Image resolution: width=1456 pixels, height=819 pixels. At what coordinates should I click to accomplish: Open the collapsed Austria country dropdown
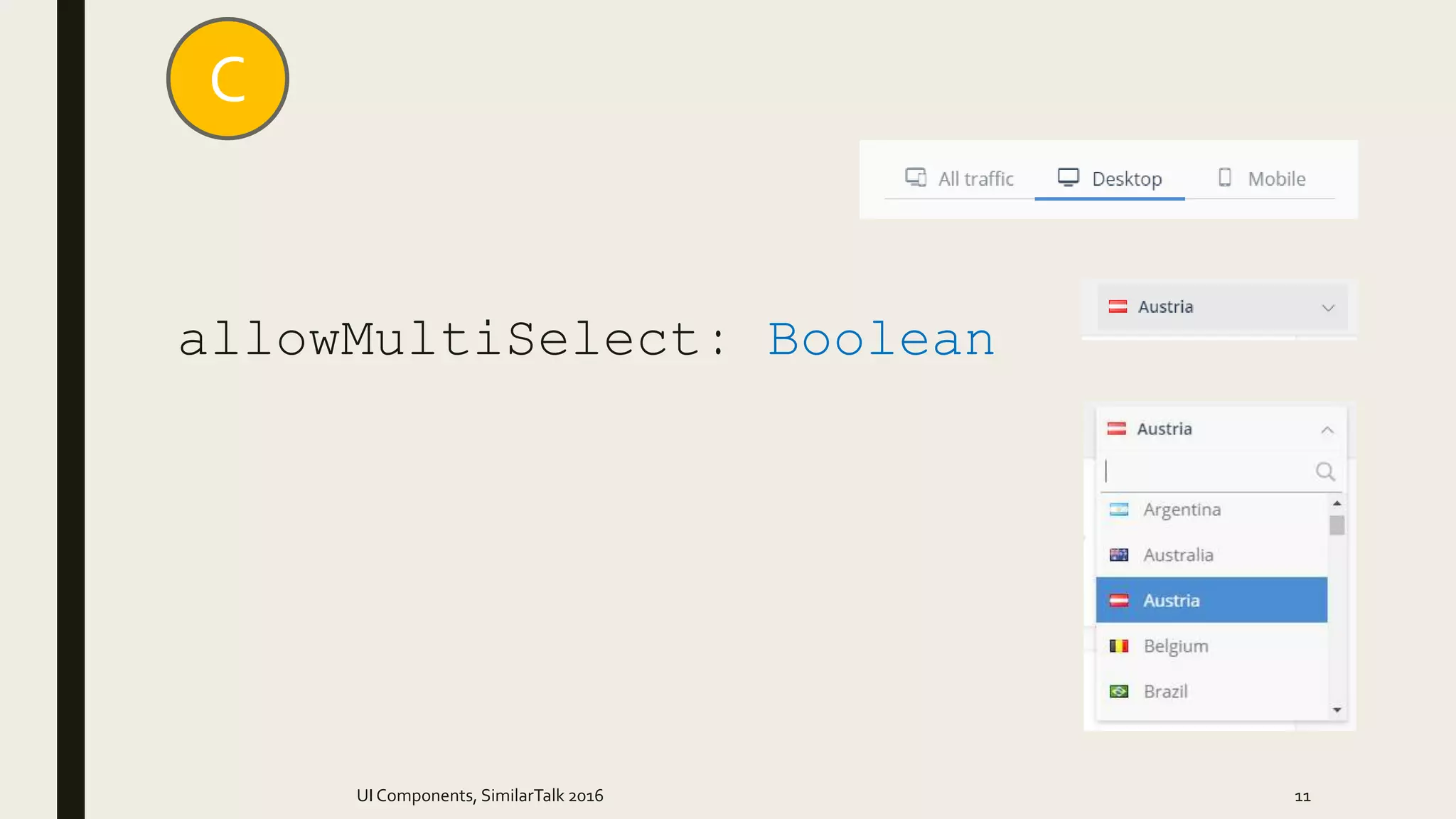[x=1222, y=307]
